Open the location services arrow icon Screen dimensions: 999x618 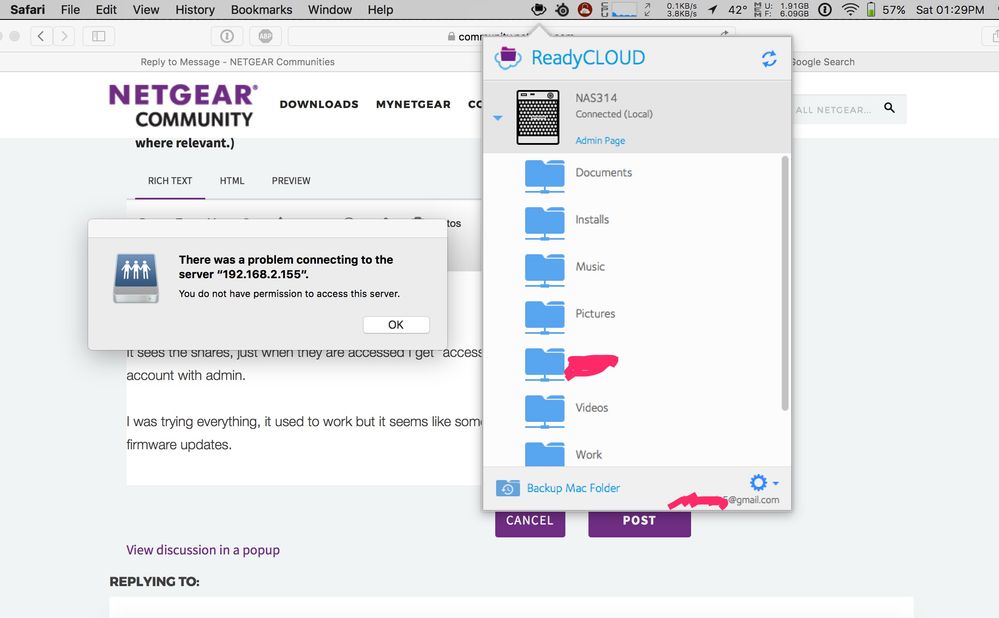click(713, 10)
